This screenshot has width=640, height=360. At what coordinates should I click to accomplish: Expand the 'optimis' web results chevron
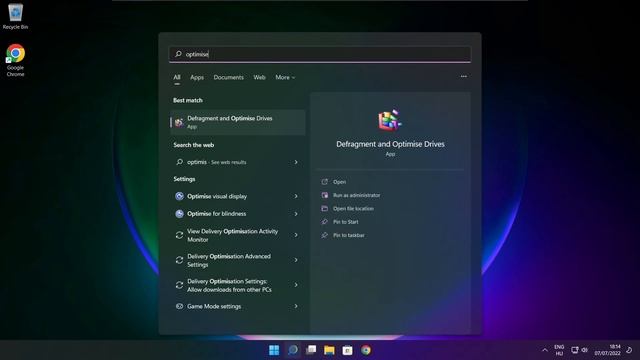pos(296,162)
